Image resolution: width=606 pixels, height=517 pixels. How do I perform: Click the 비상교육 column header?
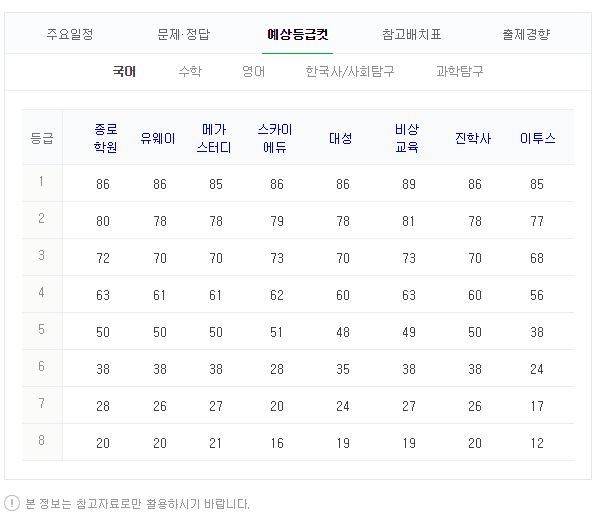pos(406,138)
